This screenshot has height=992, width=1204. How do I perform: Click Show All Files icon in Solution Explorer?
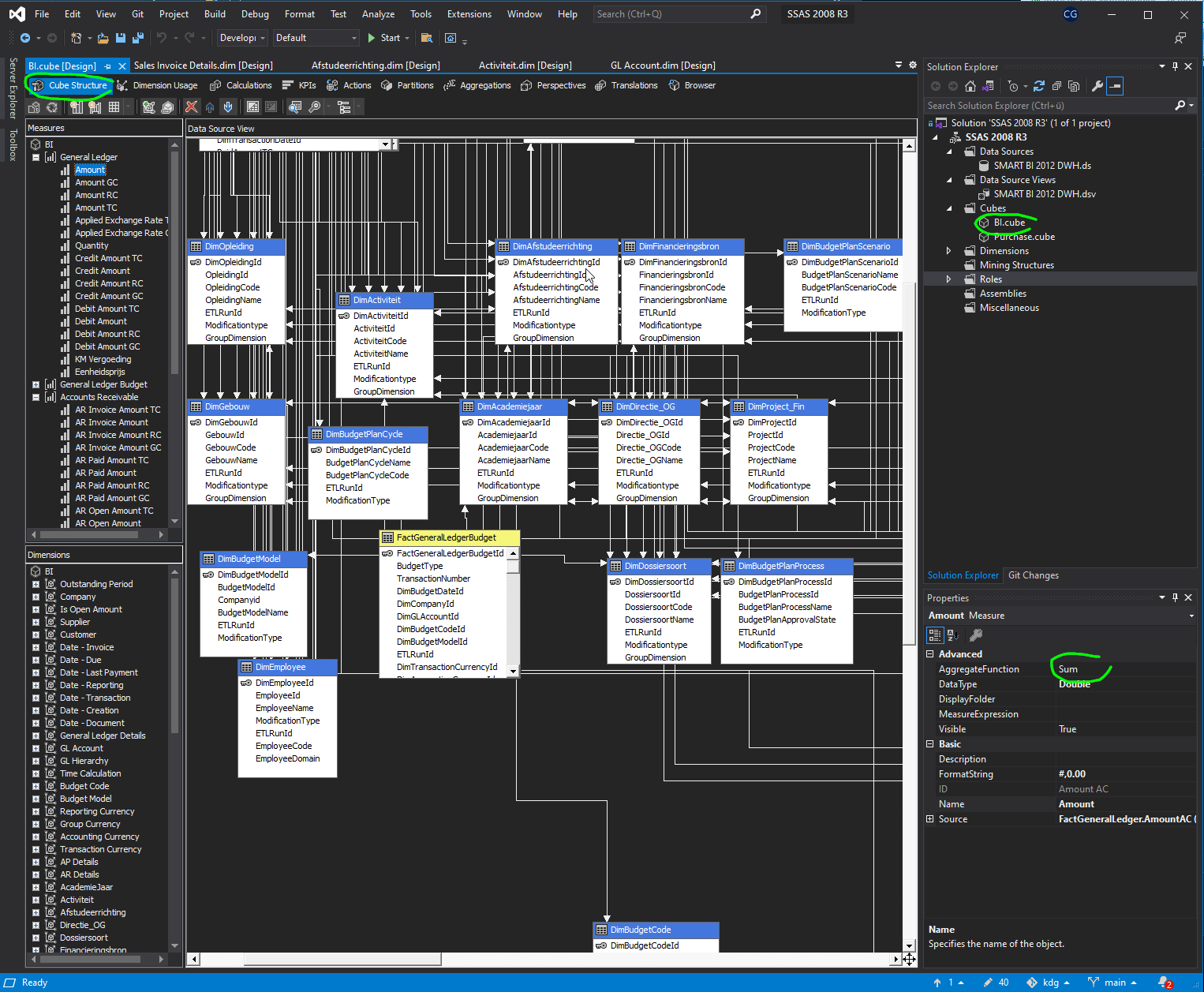[1074, 86]
